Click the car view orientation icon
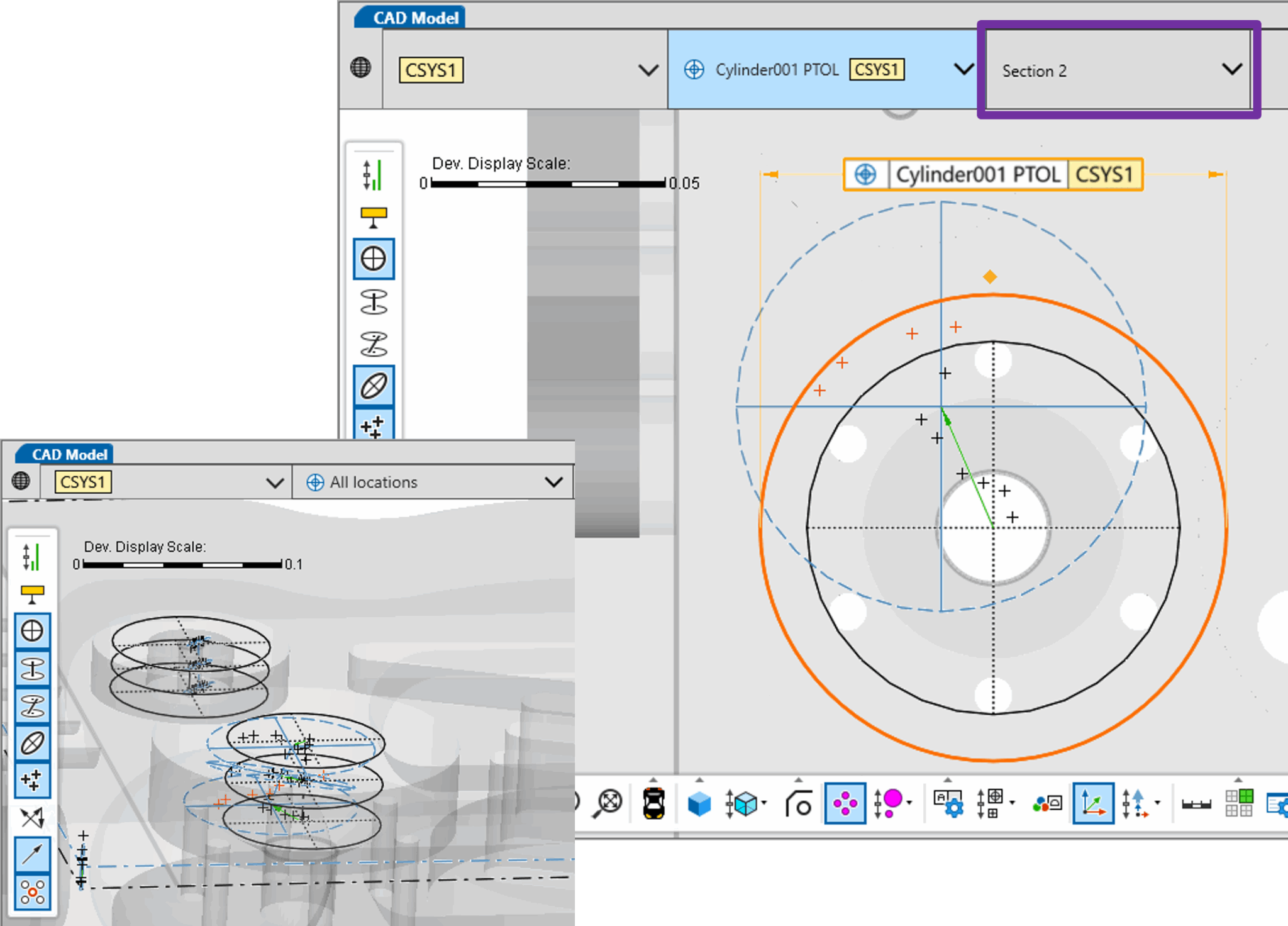 point(653,803)
